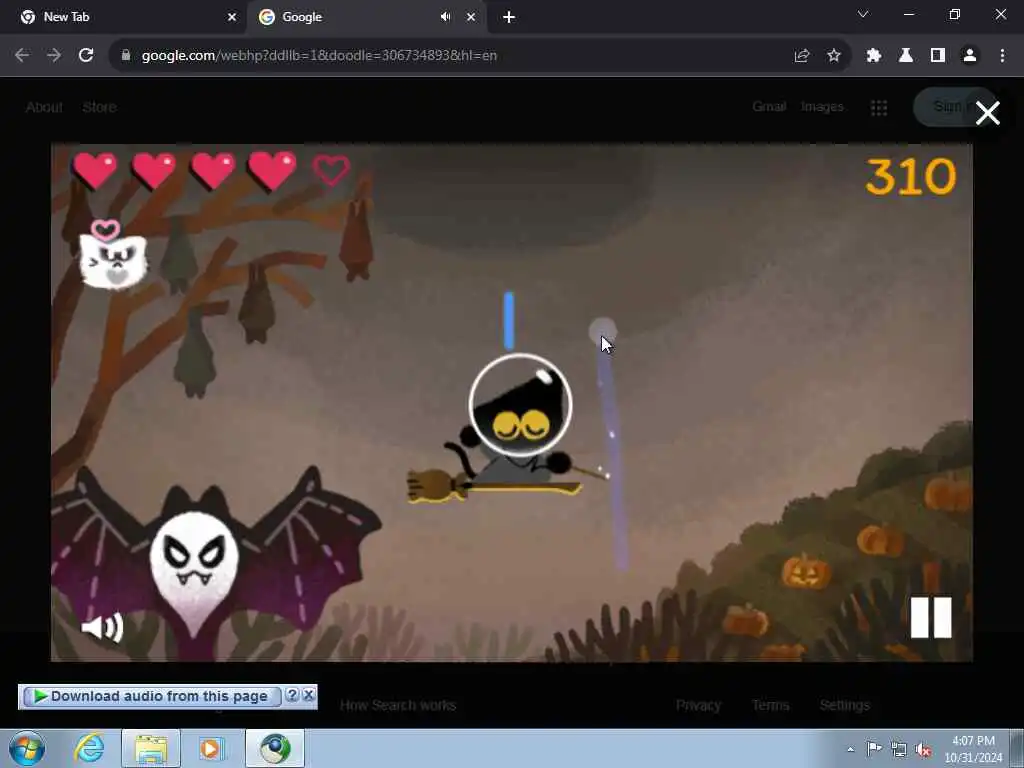Dismiss the download audio bar
The image size is (1024, 768).
pyautogui.click(x=308, y=695)
